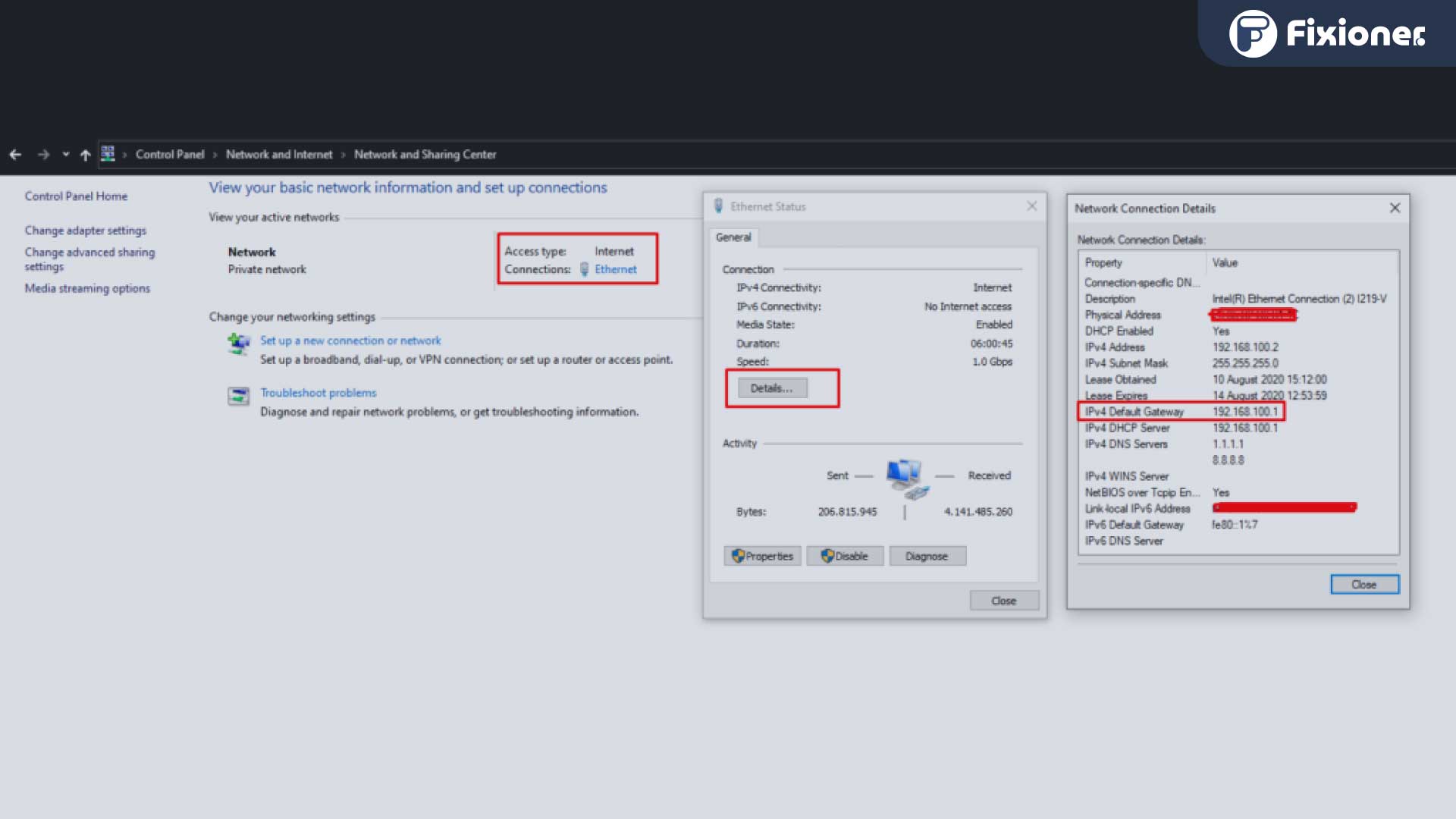Click the Ethernet connection link
1456x819 pixels.
coord(616,269)
